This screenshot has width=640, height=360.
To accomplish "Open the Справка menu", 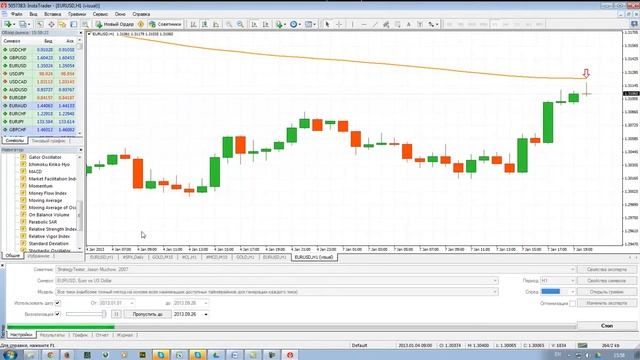I will tap(141, 14).
